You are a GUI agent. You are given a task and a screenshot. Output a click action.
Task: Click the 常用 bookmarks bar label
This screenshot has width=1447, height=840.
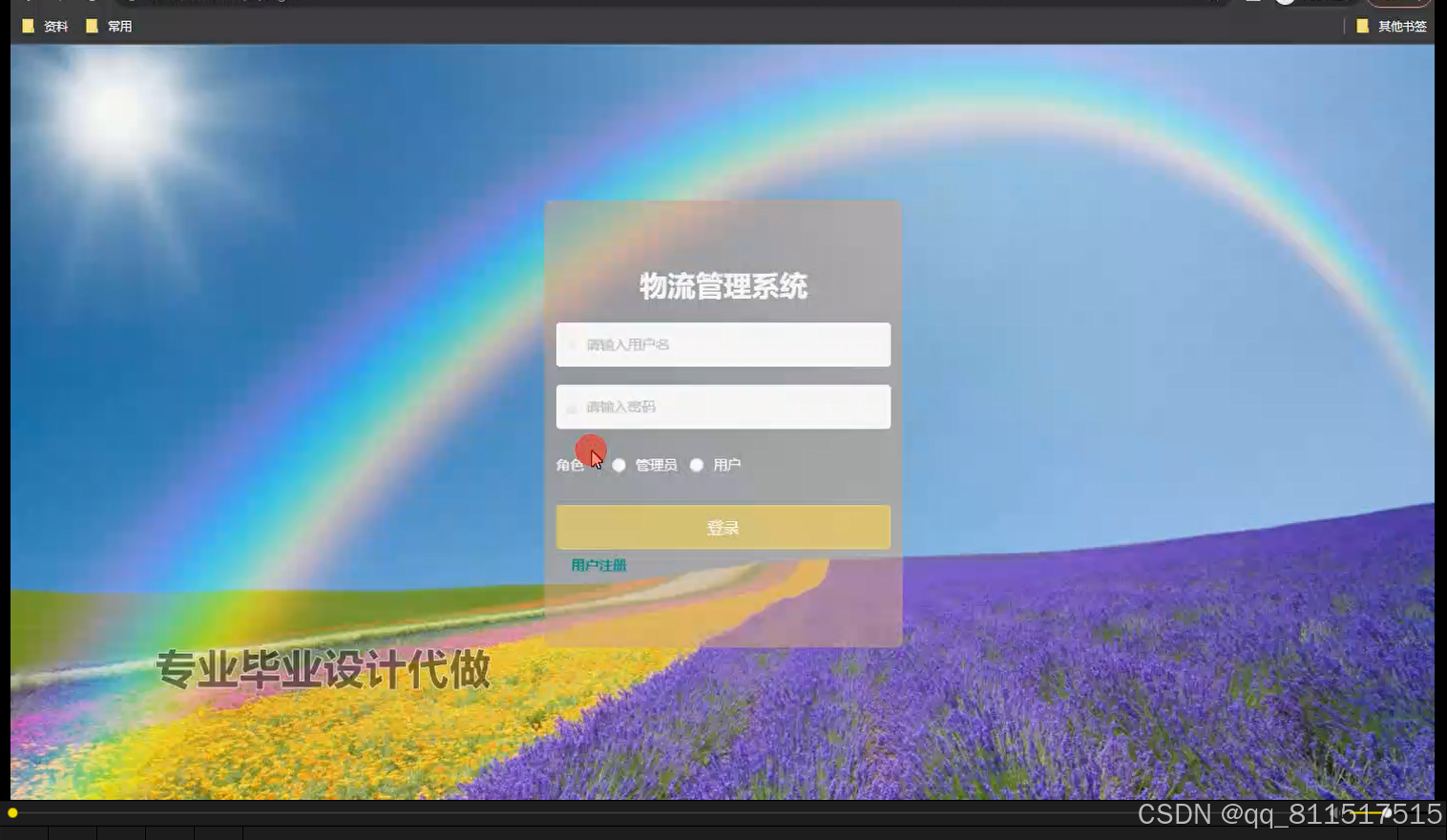pos(119,26)
